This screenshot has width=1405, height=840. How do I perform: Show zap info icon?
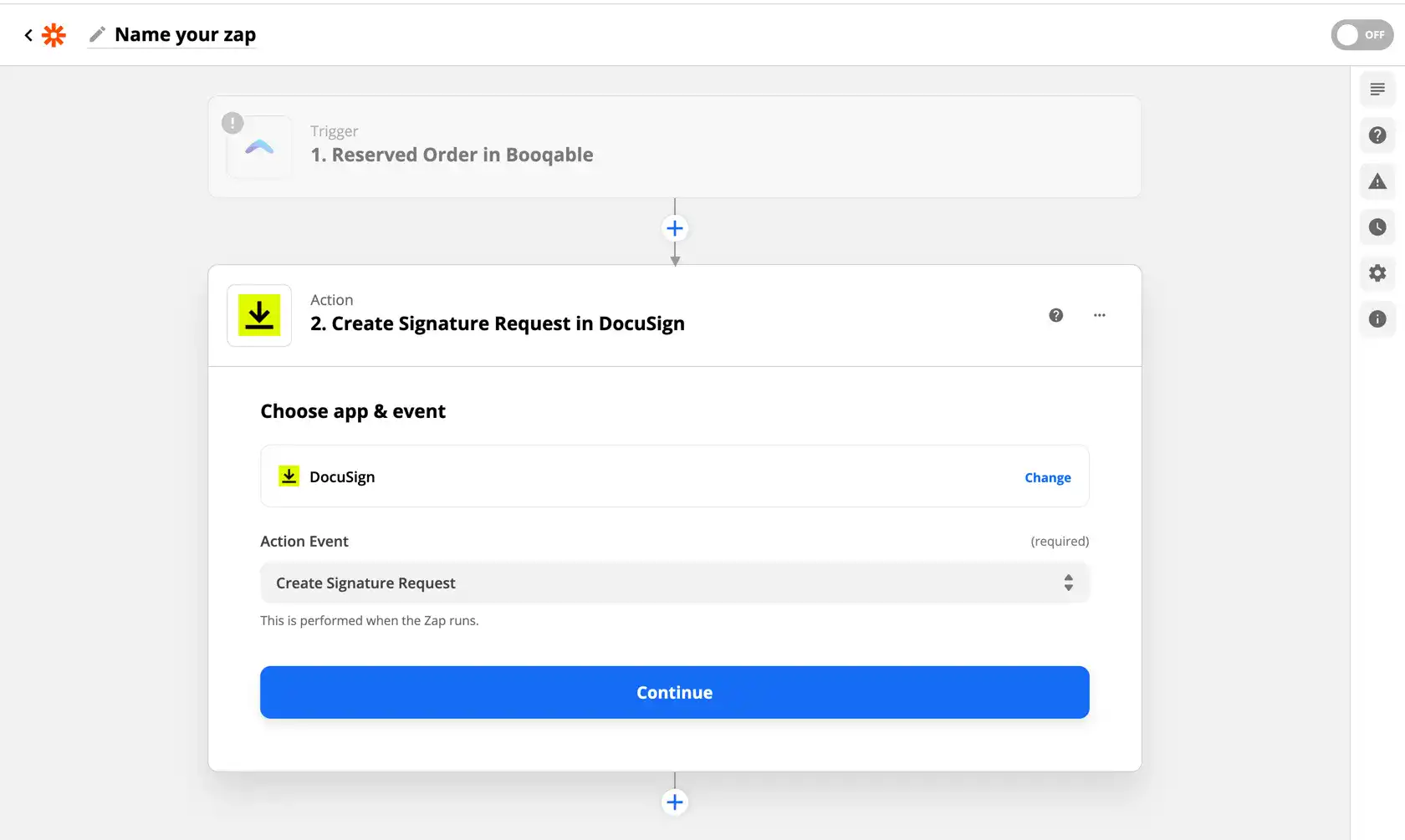(x=1377, y=319)
